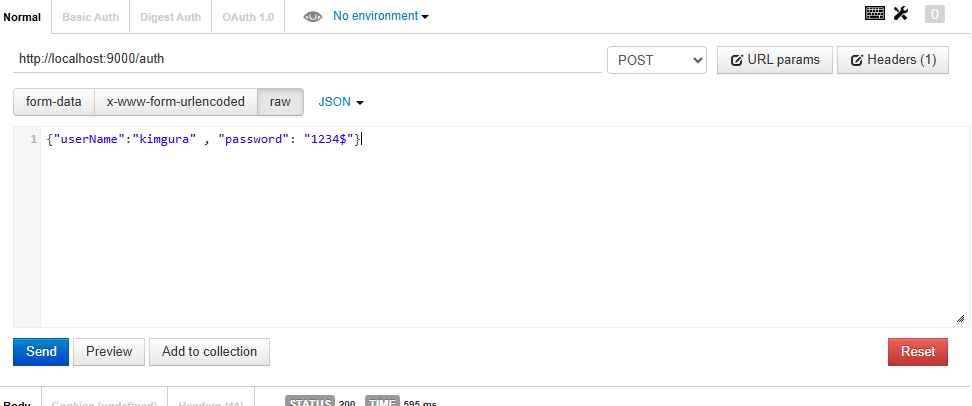Select x-www-form-urlencoded body type

click(175, 102)
